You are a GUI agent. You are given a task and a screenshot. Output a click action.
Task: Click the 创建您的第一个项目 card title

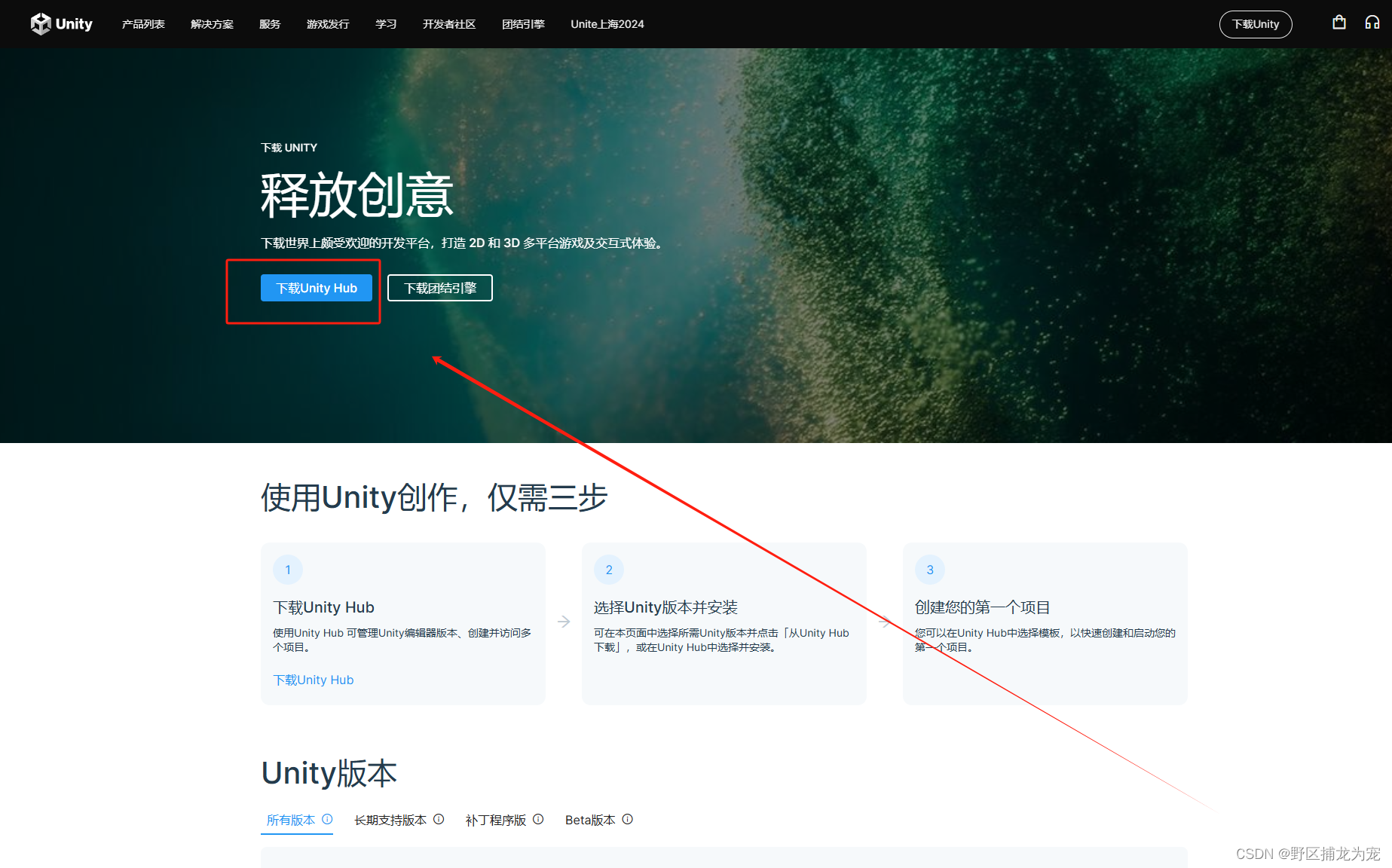point(982,607)
